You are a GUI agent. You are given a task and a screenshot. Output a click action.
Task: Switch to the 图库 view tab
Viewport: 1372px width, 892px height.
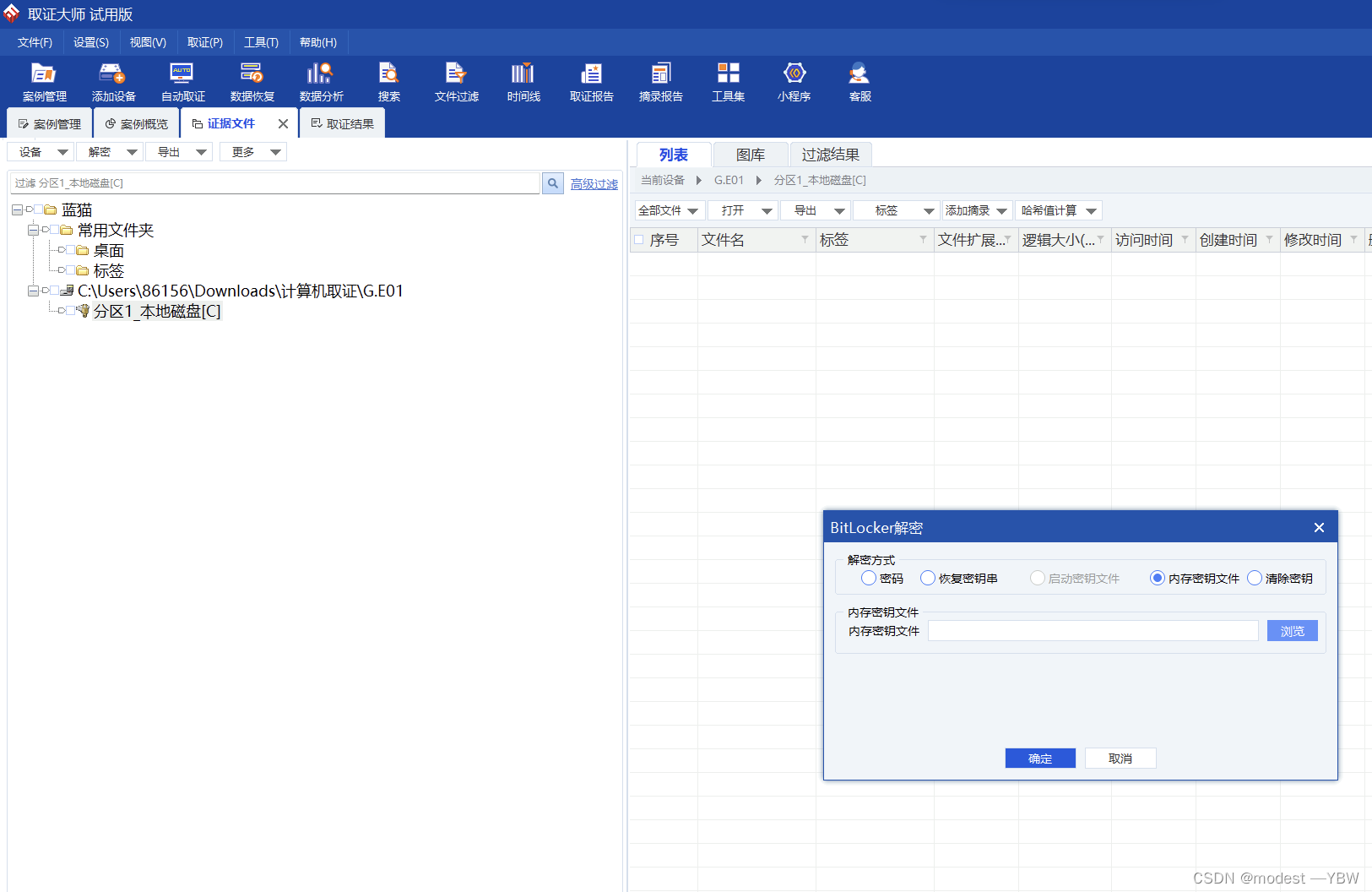[751, 155]
